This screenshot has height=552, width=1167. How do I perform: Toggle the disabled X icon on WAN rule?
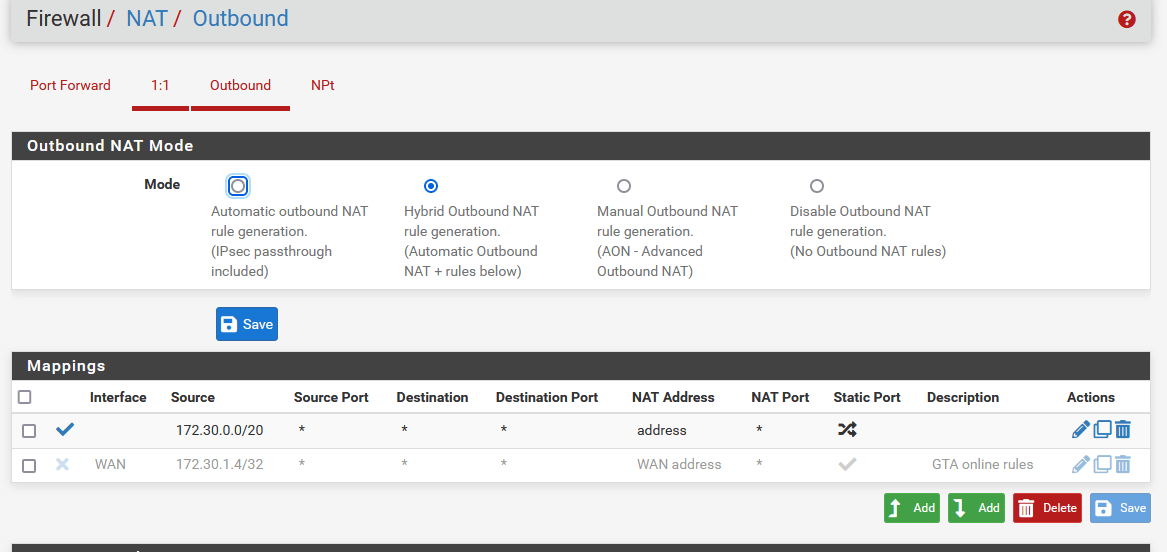pyautogui.click(x=63, y=464)
